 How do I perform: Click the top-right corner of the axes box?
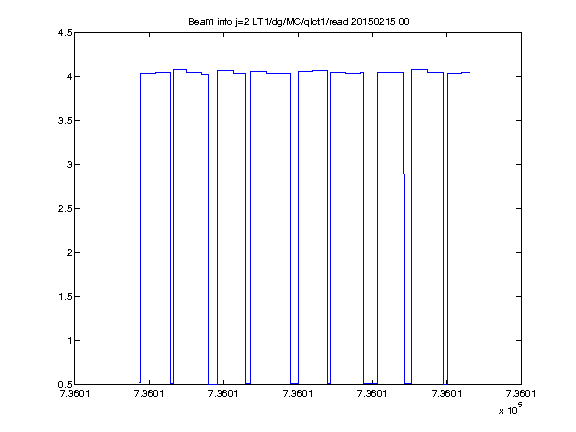click(521, 33)
